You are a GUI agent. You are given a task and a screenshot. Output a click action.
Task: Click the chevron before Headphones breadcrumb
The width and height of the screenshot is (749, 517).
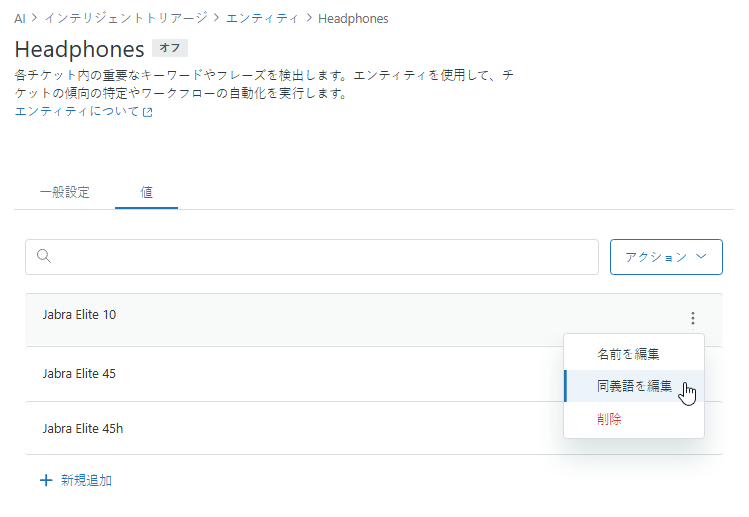coord(309,18)
